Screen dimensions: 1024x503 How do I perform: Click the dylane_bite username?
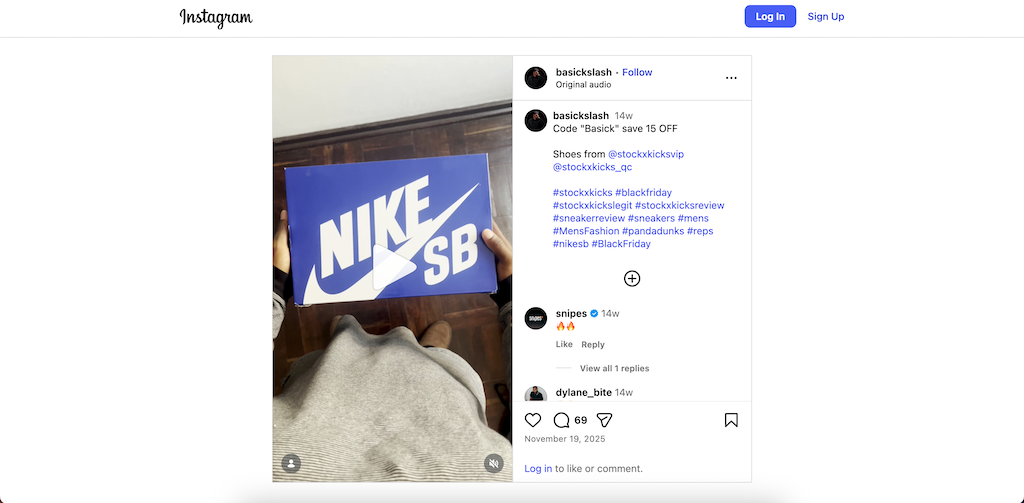coord(584,393)
